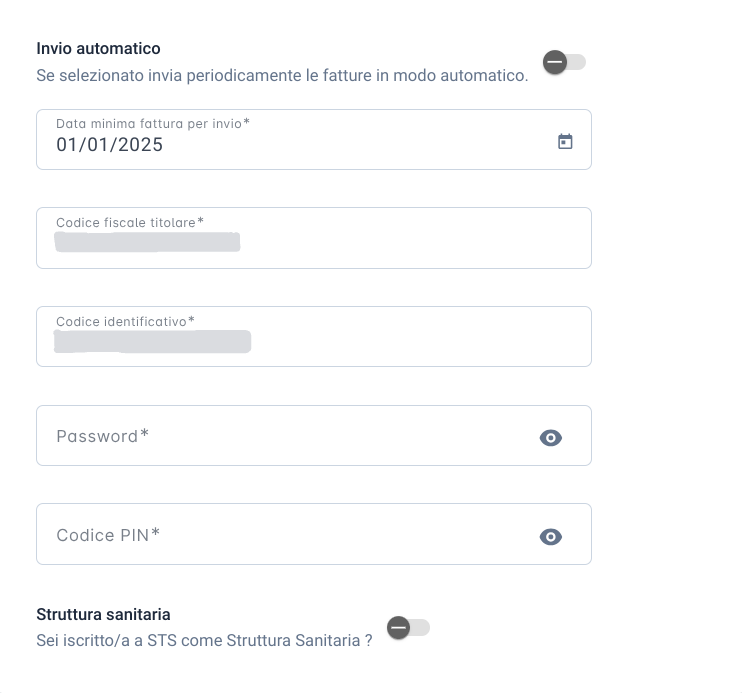Screen dimensions: 742x693
Task: Click the Invio automatico heading
Action: click(98, 48)
